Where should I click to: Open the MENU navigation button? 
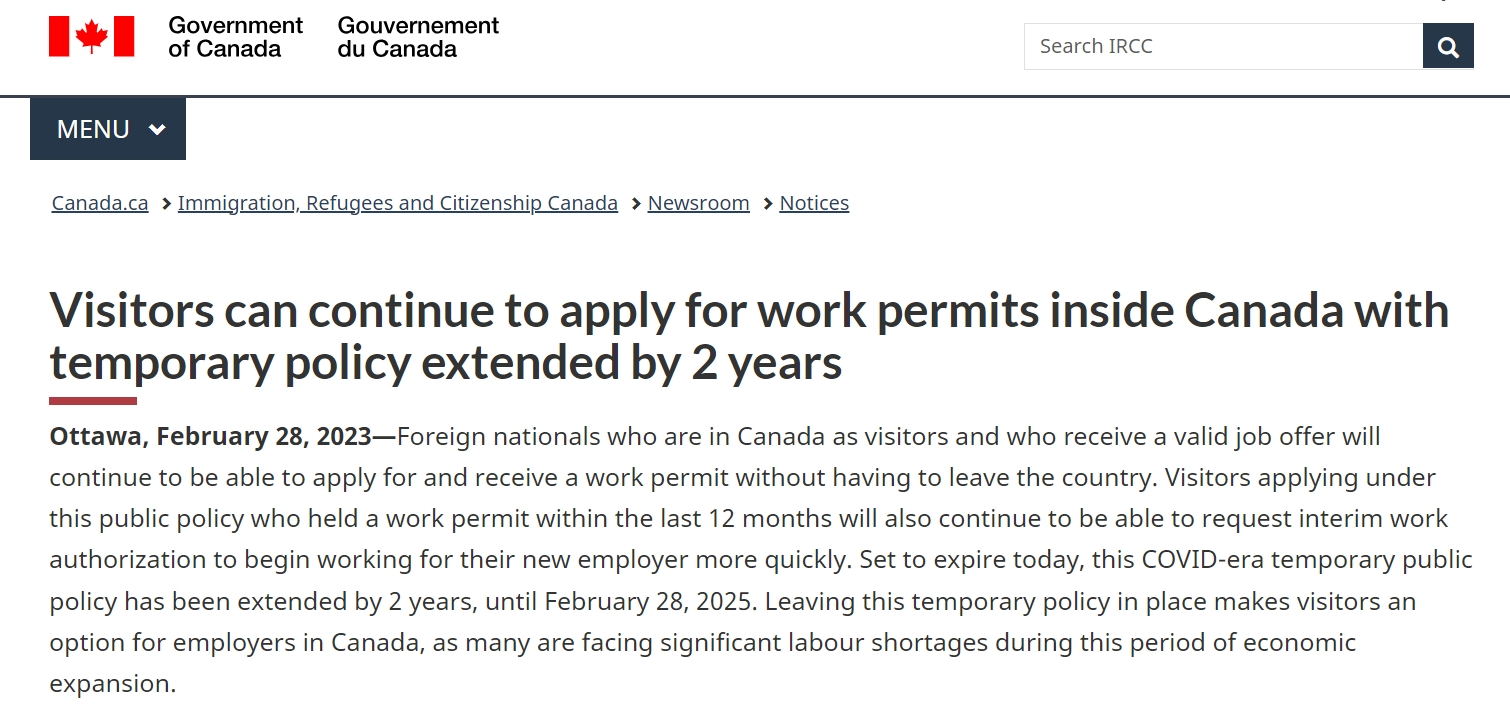(x=108, y=129)
